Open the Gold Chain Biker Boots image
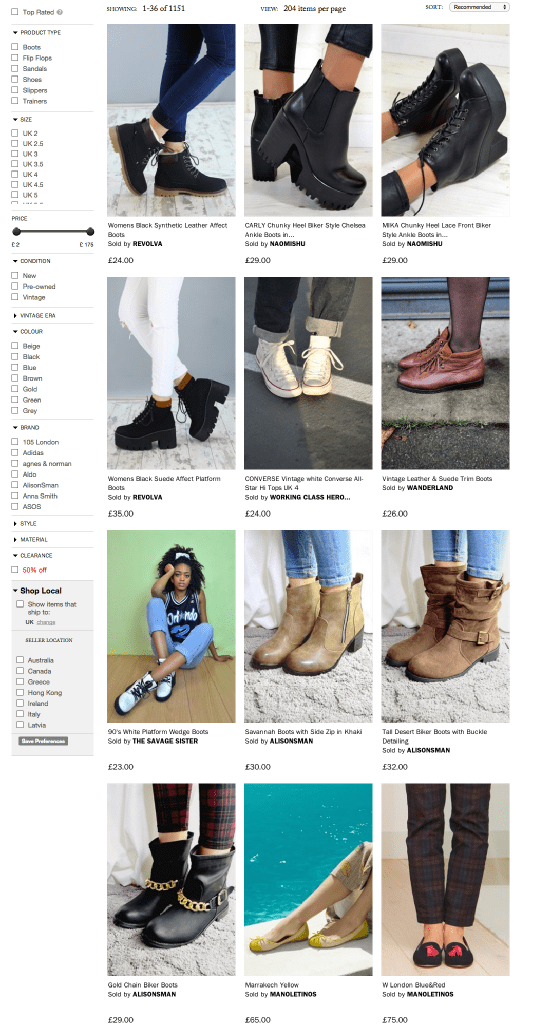 [x=171, y=879]
